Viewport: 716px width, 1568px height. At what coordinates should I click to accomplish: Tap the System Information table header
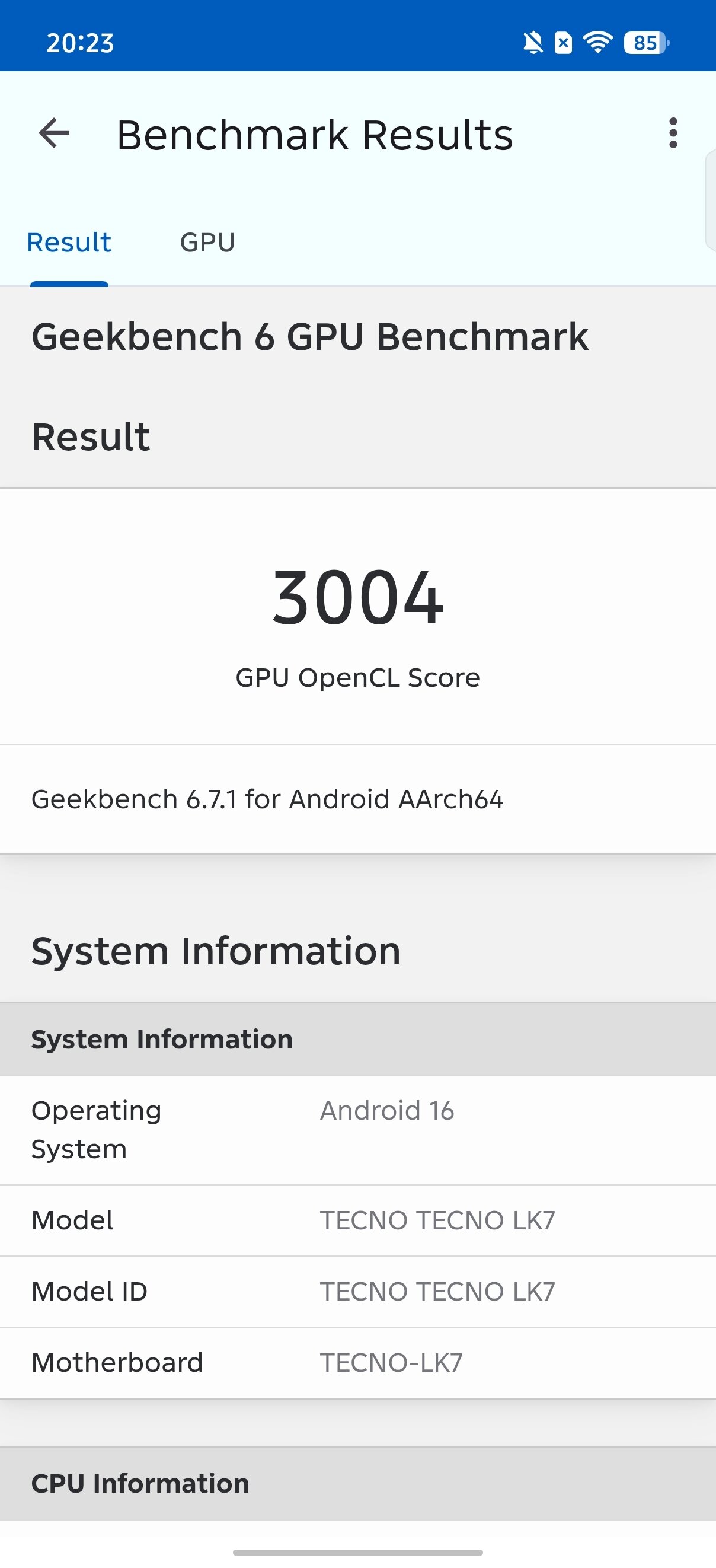357,1039
